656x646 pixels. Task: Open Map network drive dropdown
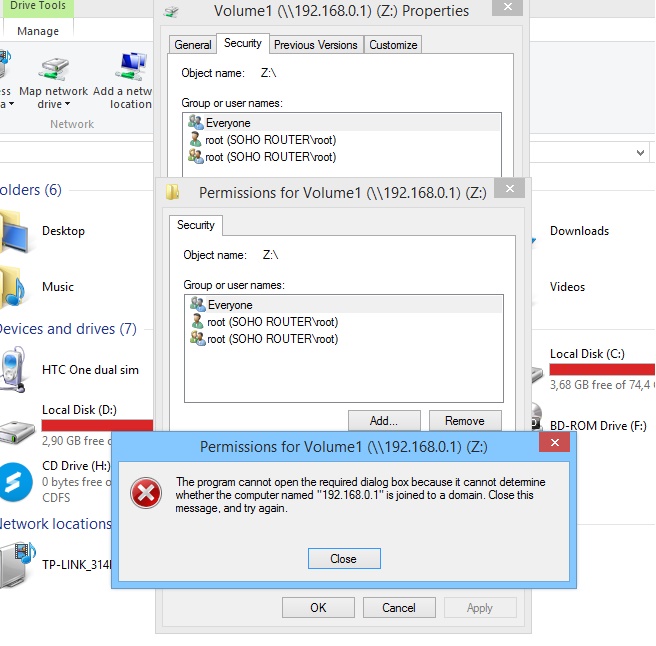click(x=68, y=104)
